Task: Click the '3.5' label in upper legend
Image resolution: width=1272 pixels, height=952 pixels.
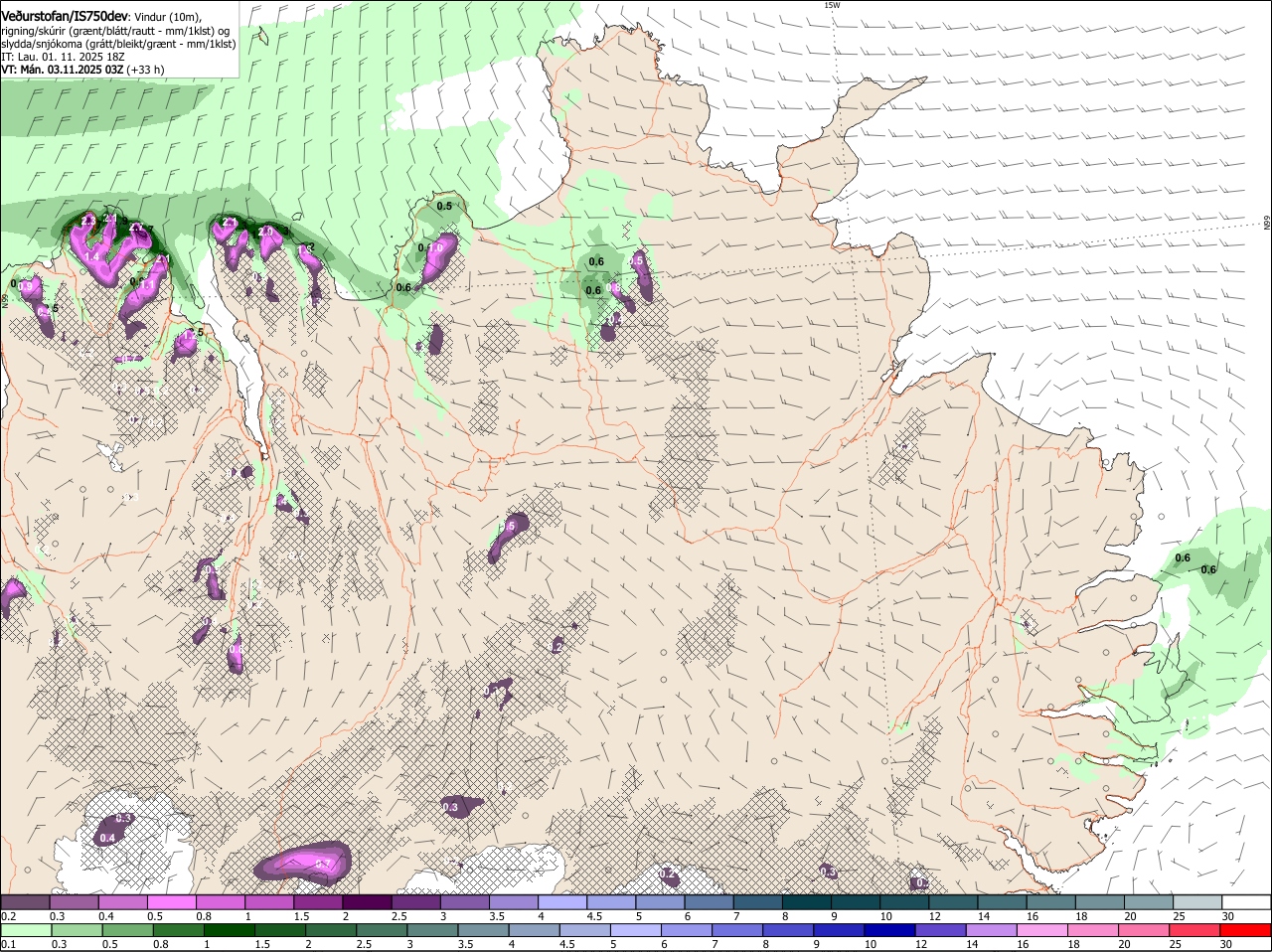Action: coord(497,915)
